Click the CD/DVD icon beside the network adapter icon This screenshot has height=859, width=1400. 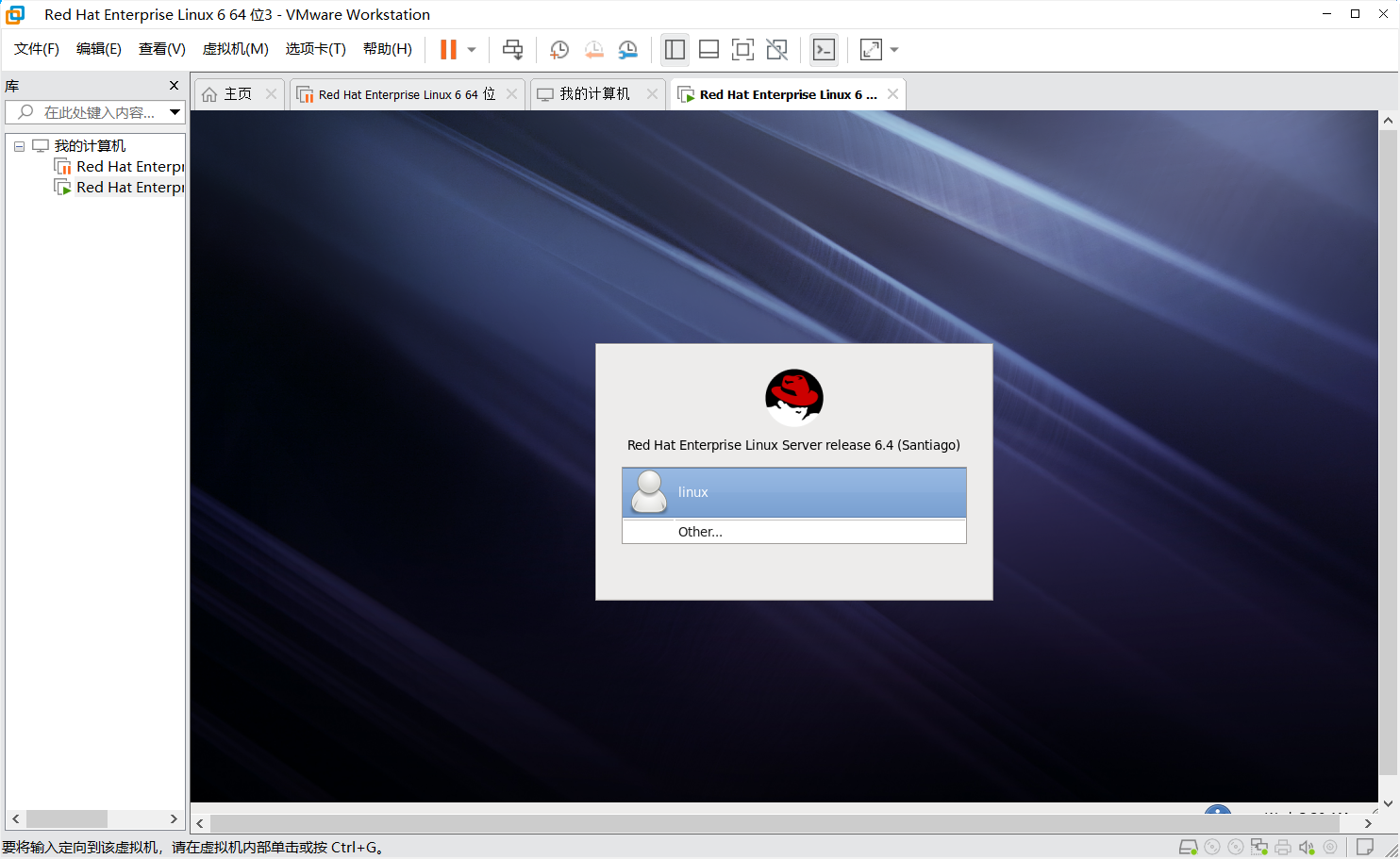1236,847
